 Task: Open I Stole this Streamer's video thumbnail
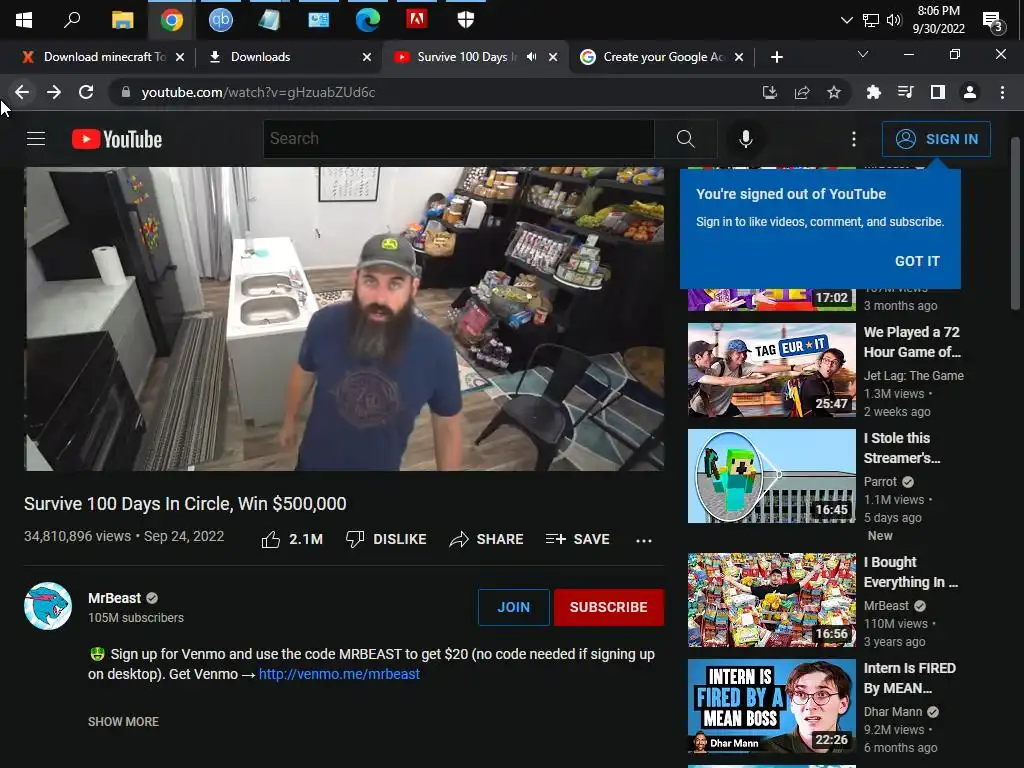[x=771, y=476]
